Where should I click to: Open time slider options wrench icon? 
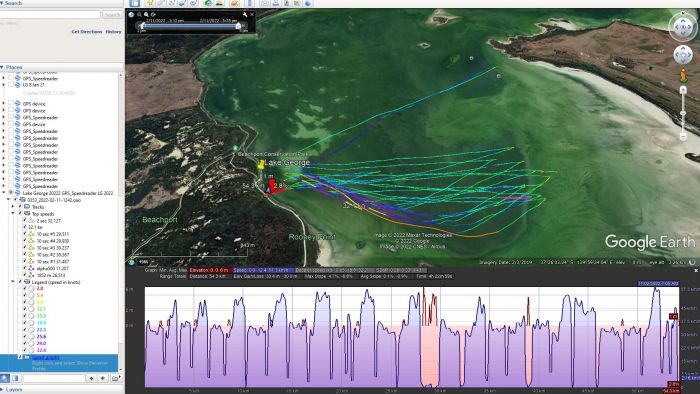tap(245, 15)
